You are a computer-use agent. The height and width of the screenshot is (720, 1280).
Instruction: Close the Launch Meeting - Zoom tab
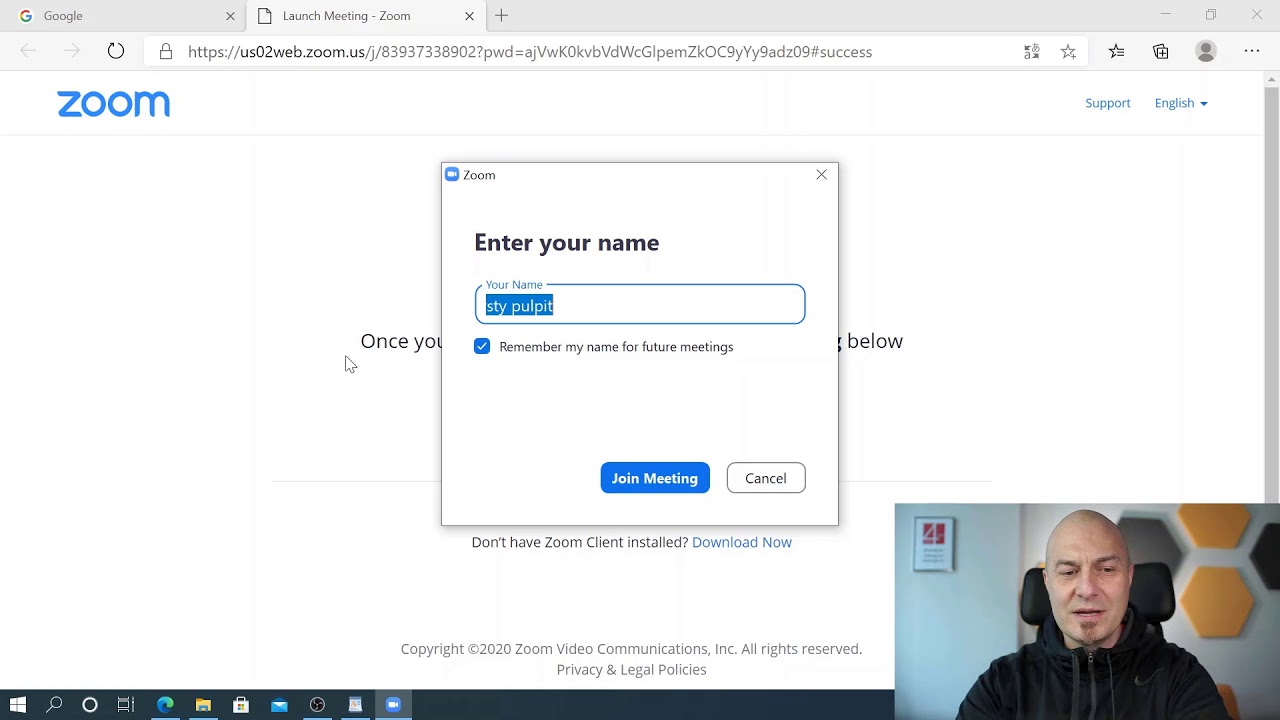click(469, 16)
